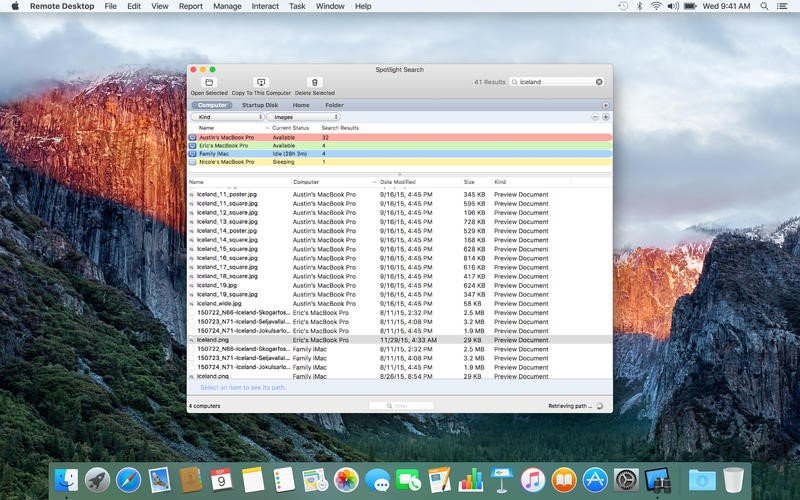Open the Report menu

point(191,6)
